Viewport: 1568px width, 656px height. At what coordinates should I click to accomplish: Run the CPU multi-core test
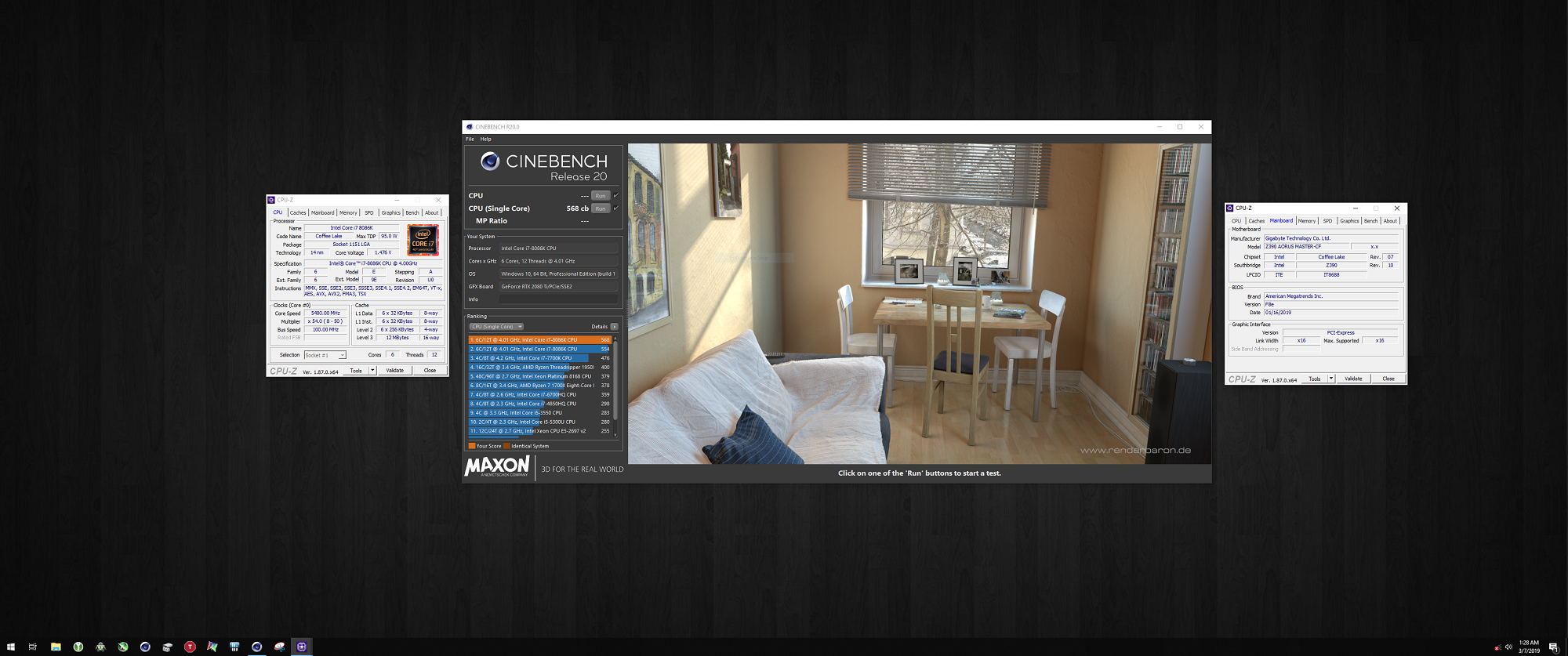click(x=601, y=196)
